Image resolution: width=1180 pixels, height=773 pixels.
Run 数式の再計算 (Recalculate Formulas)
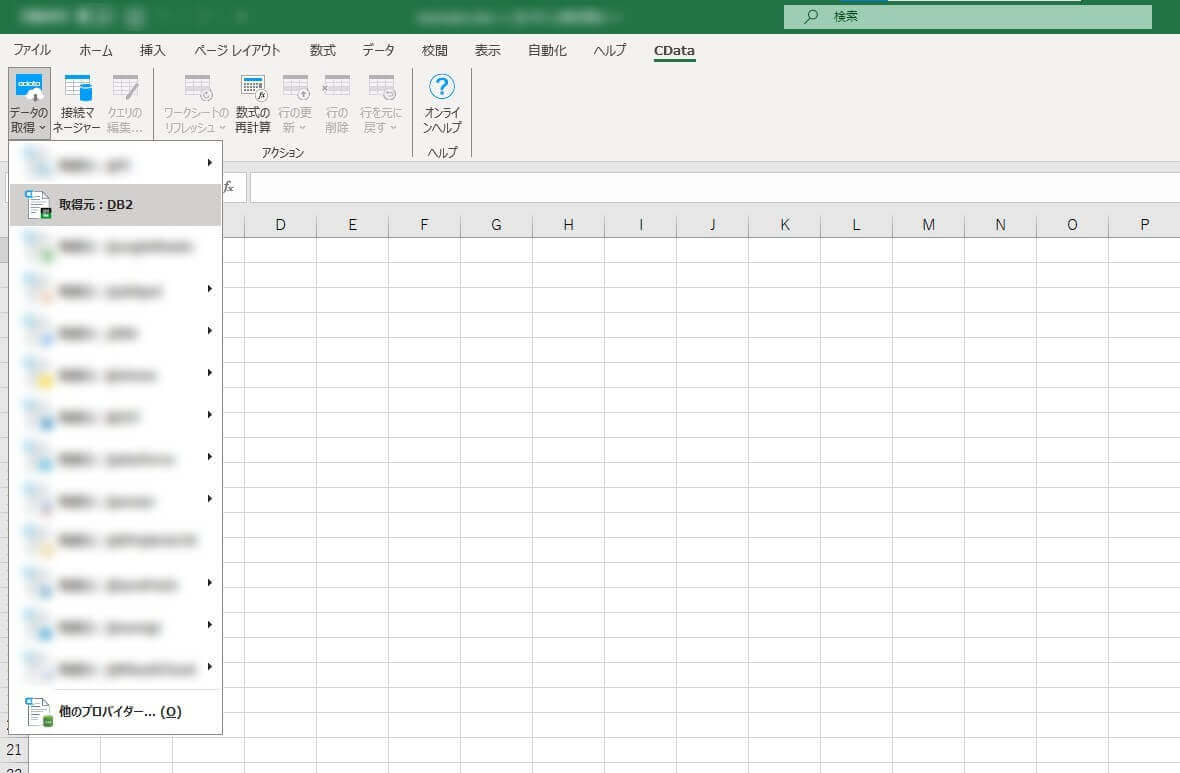[252, 100]
